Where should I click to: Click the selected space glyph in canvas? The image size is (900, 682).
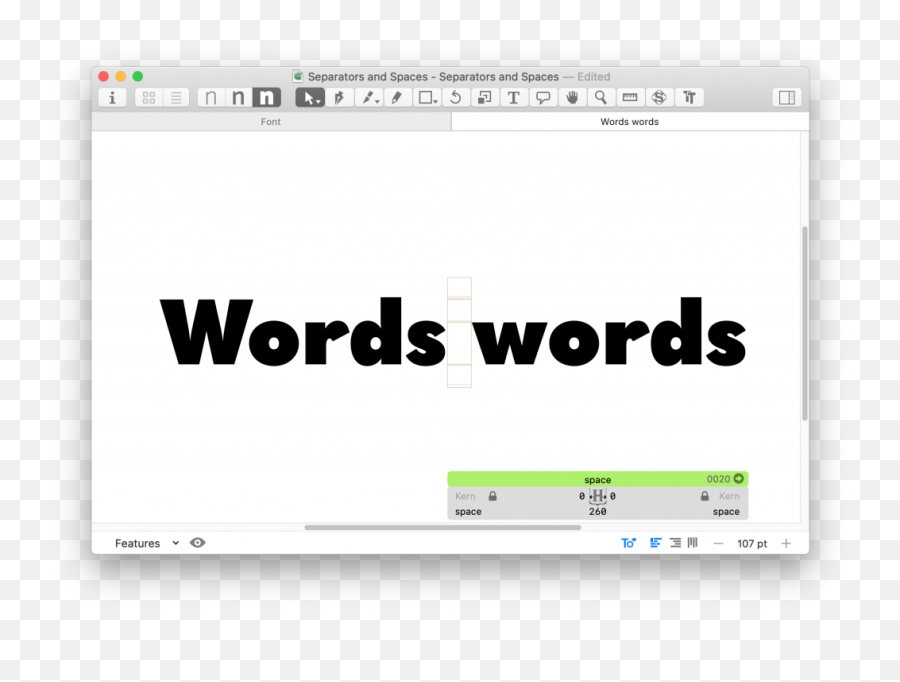(x=459, y=332)
